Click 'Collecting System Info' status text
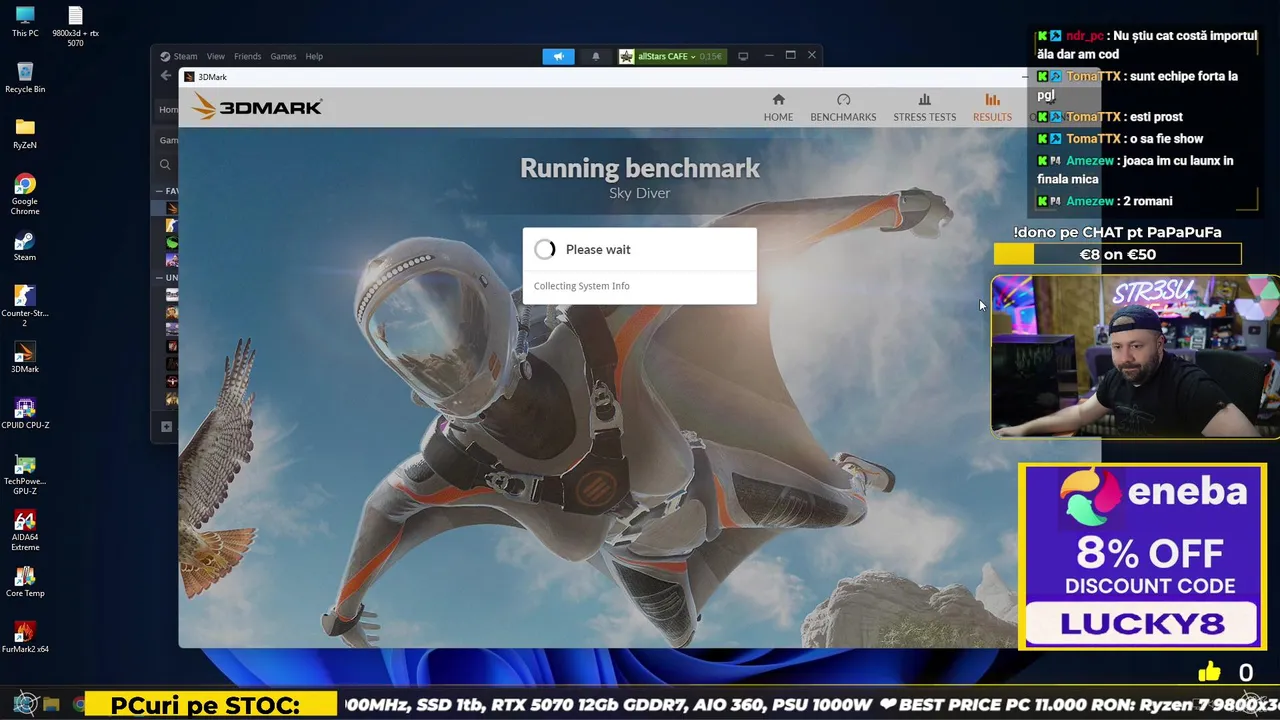The image size is (1280, 720). (x=581, y=286)
